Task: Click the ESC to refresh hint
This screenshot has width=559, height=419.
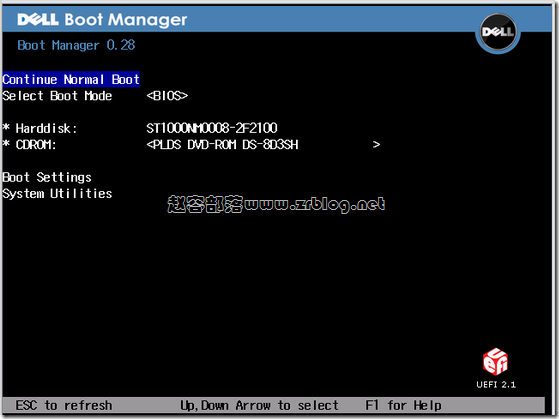Action: coord(64,405)
